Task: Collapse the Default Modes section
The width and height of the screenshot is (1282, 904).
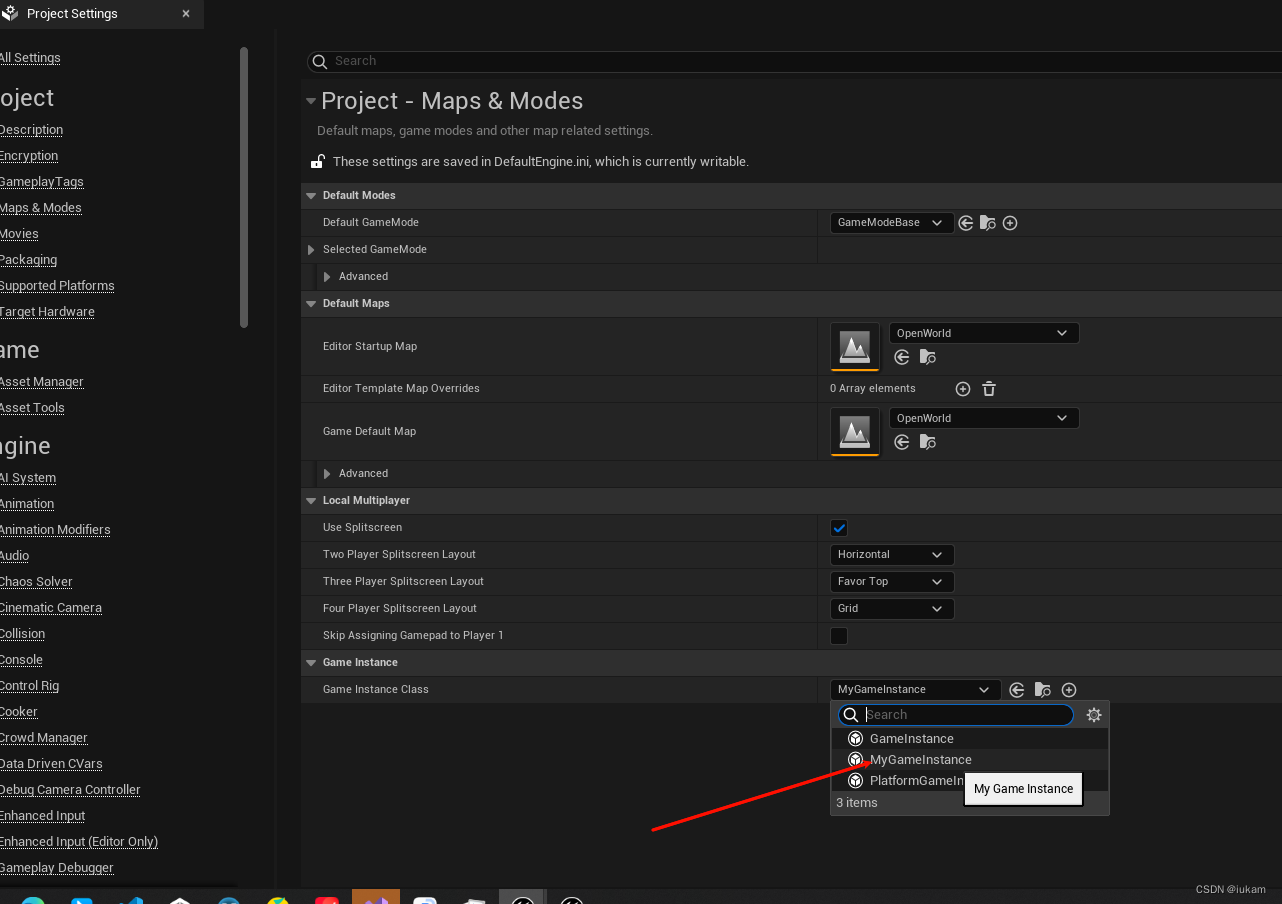Action: [311, 196]
